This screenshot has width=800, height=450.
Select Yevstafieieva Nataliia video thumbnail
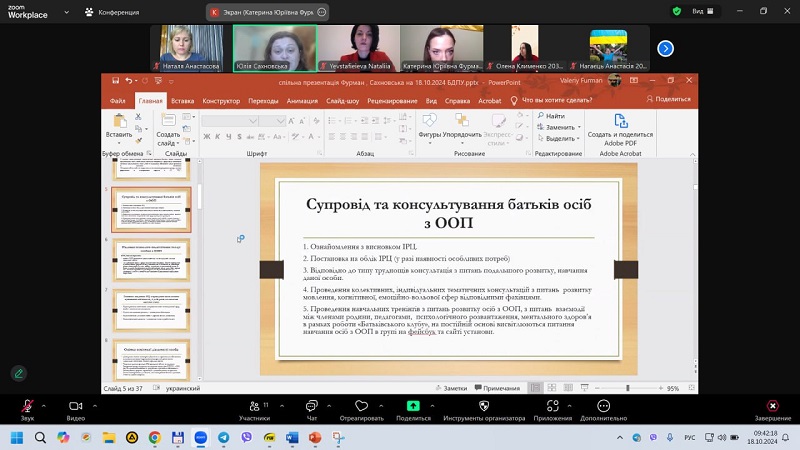click(359, 48)
